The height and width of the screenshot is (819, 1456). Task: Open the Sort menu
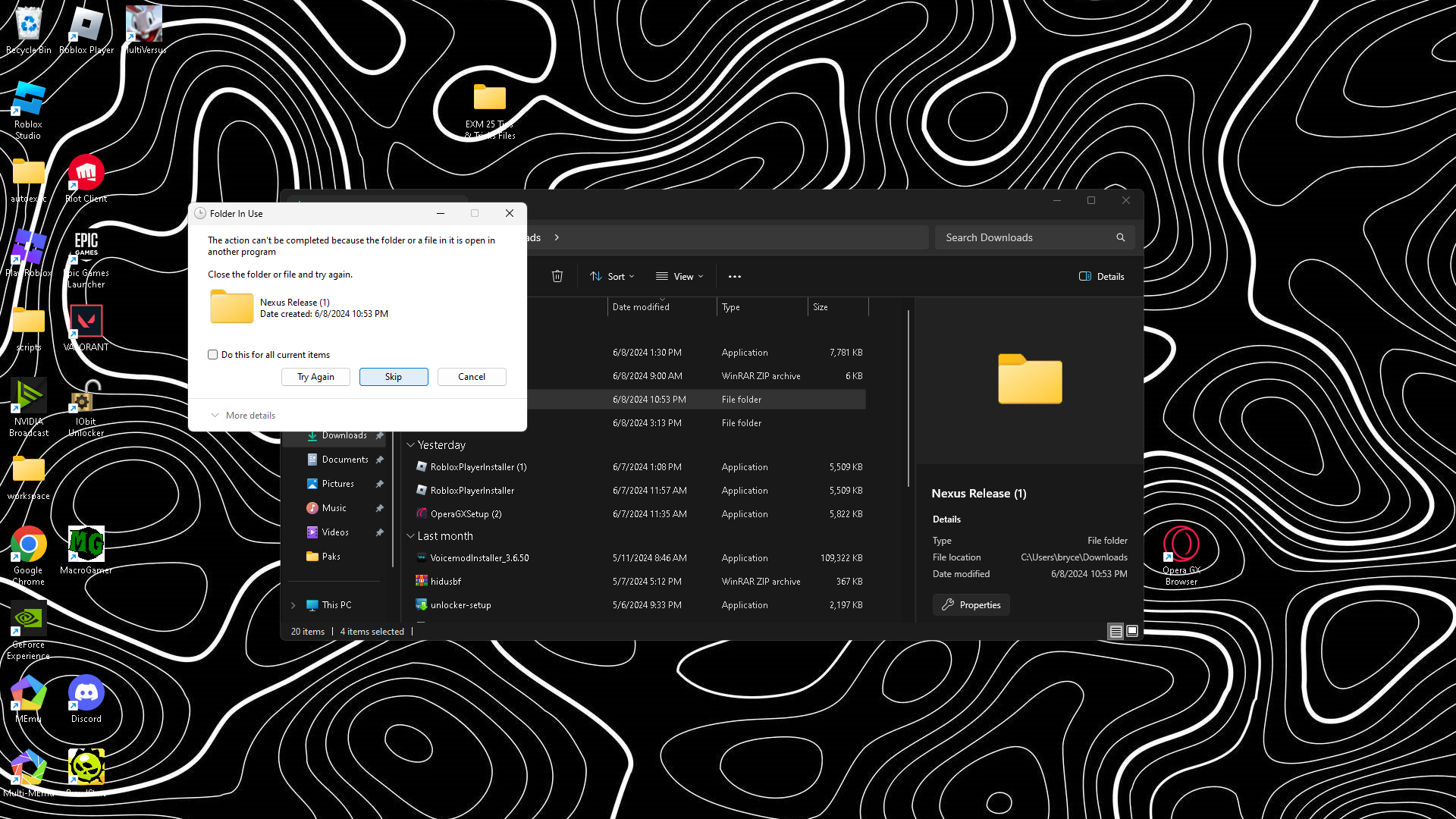(x=612, y=276)
